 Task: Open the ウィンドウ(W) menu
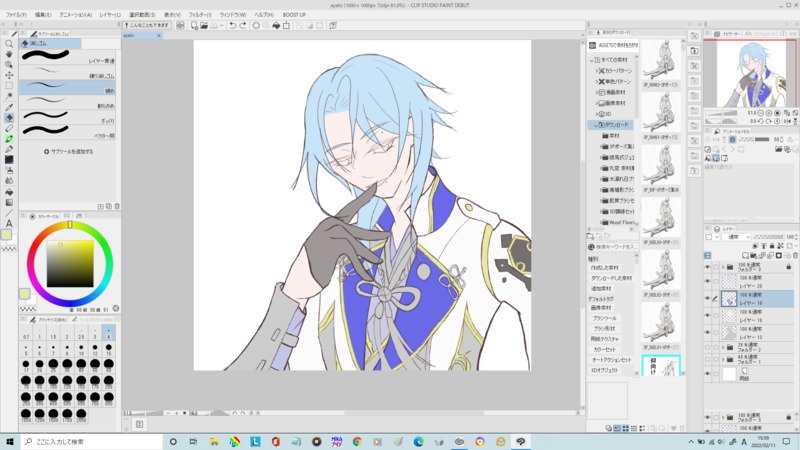point(233,15)
